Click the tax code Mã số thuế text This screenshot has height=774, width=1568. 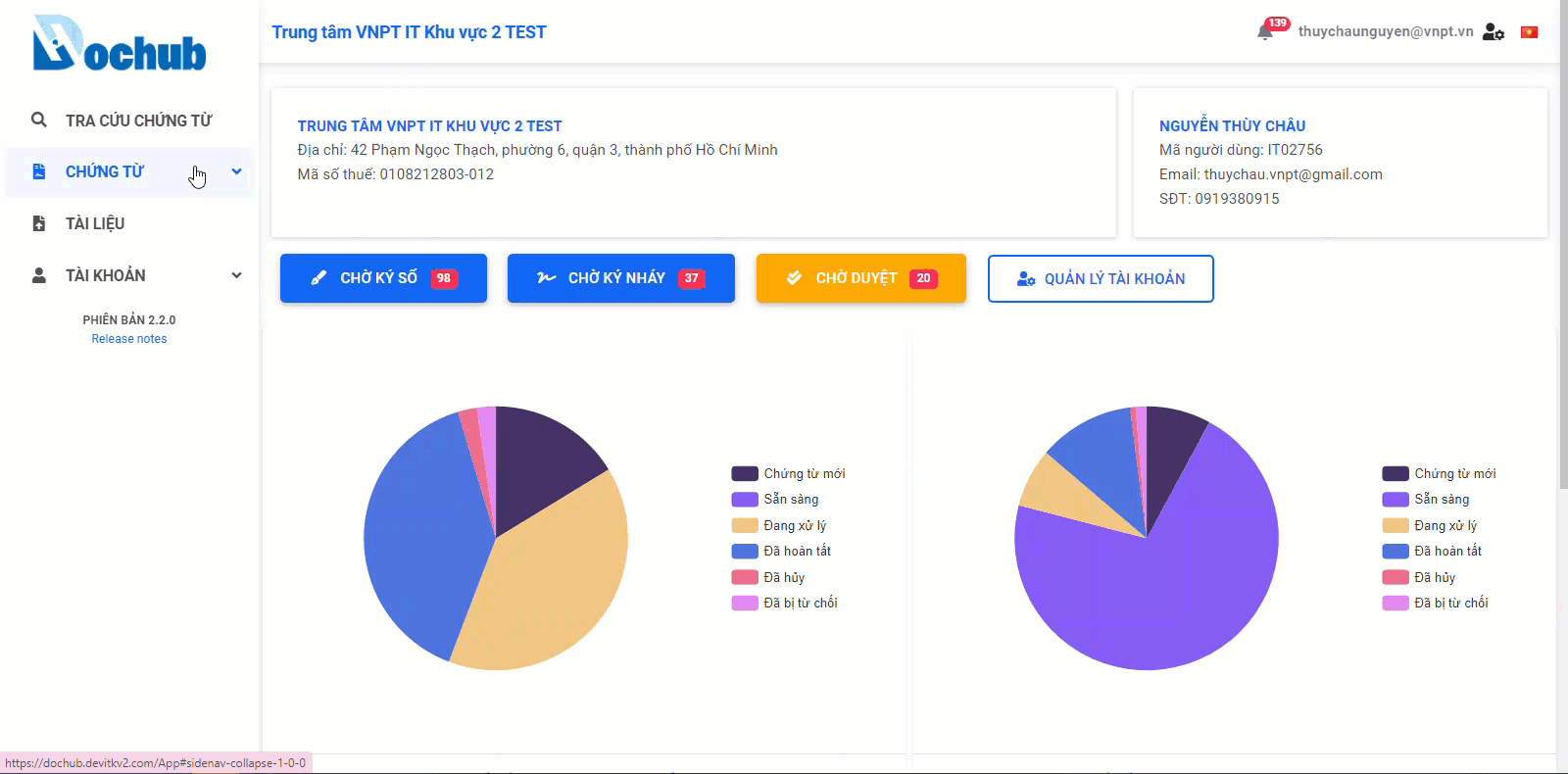pyautogui.click(x=396, y=174)
